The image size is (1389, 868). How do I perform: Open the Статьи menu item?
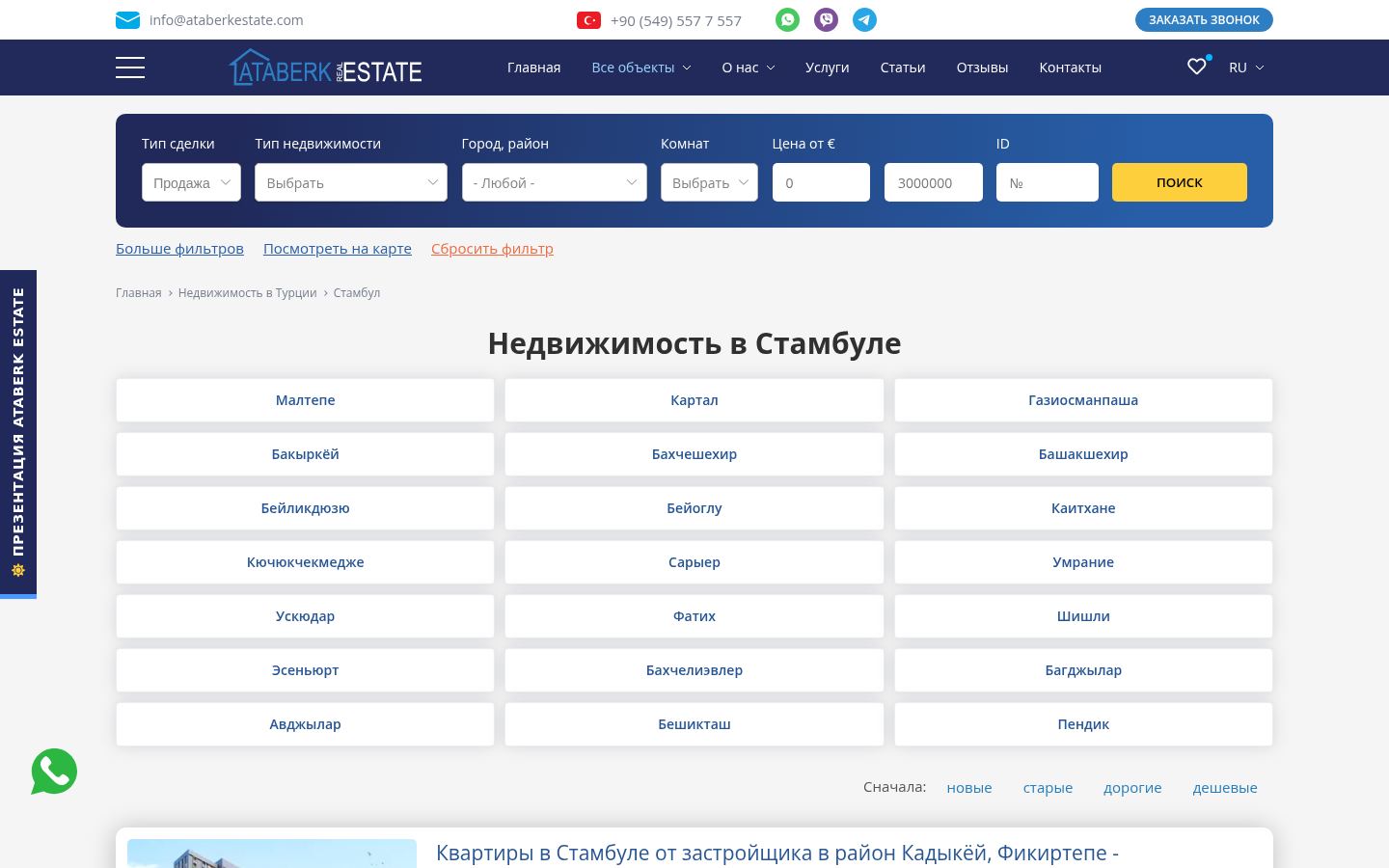903,68
